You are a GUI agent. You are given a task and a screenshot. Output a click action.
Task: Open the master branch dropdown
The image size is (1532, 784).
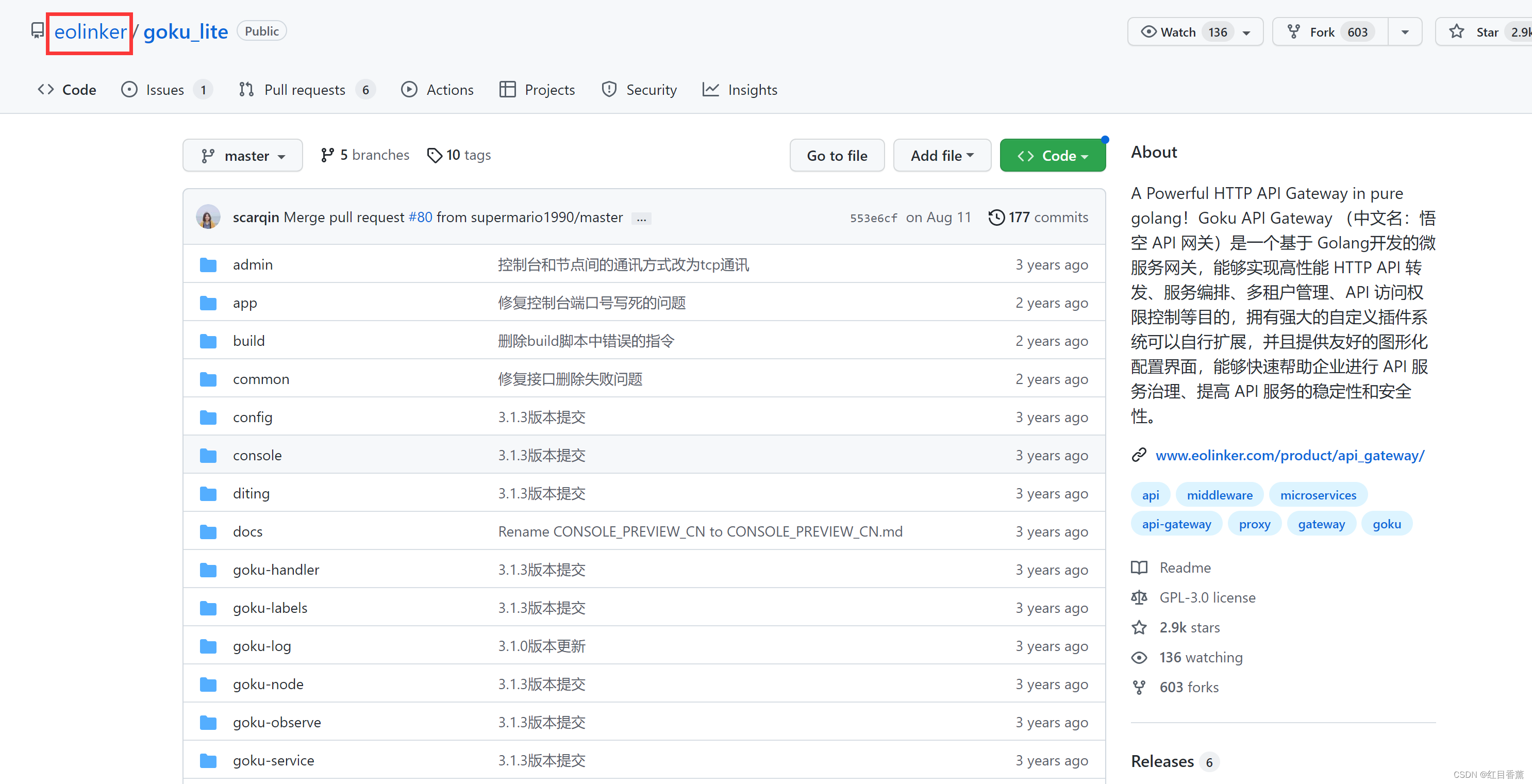[x=243, y=156]
